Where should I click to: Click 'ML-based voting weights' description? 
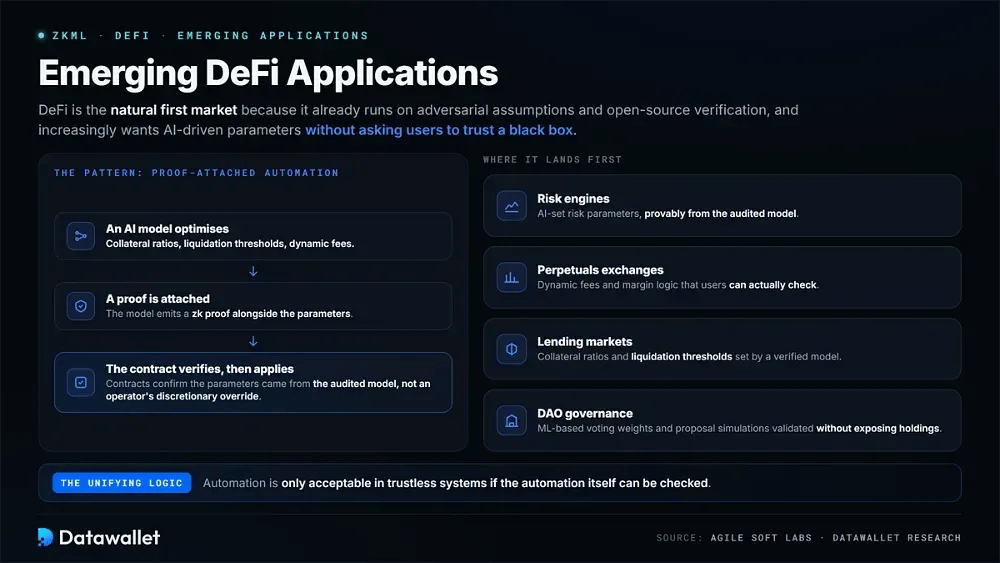coord(739,428)
